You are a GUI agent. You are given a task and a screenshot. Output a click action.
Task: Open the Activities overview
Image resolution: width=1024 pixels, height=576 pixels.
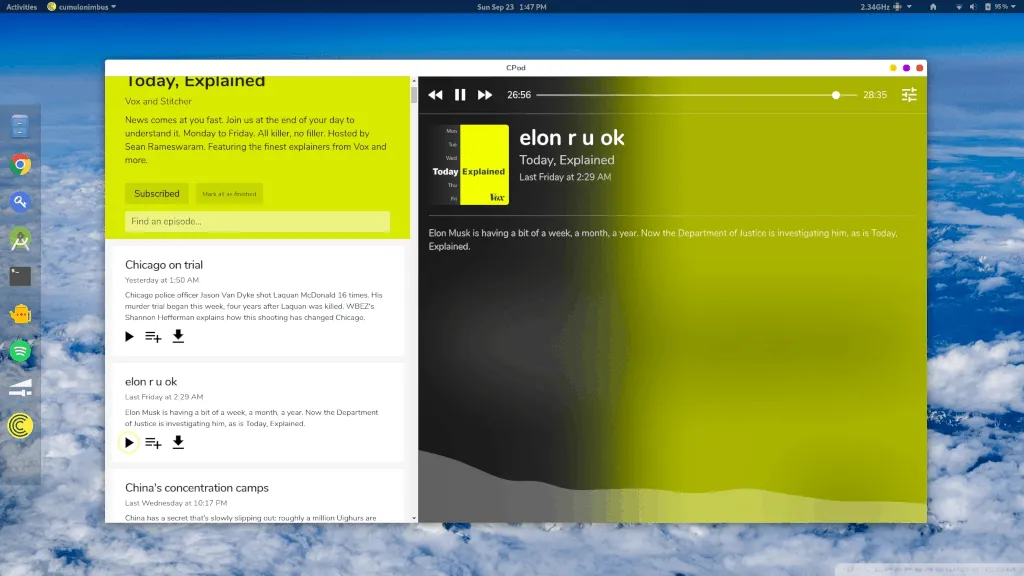coord(21,7)
